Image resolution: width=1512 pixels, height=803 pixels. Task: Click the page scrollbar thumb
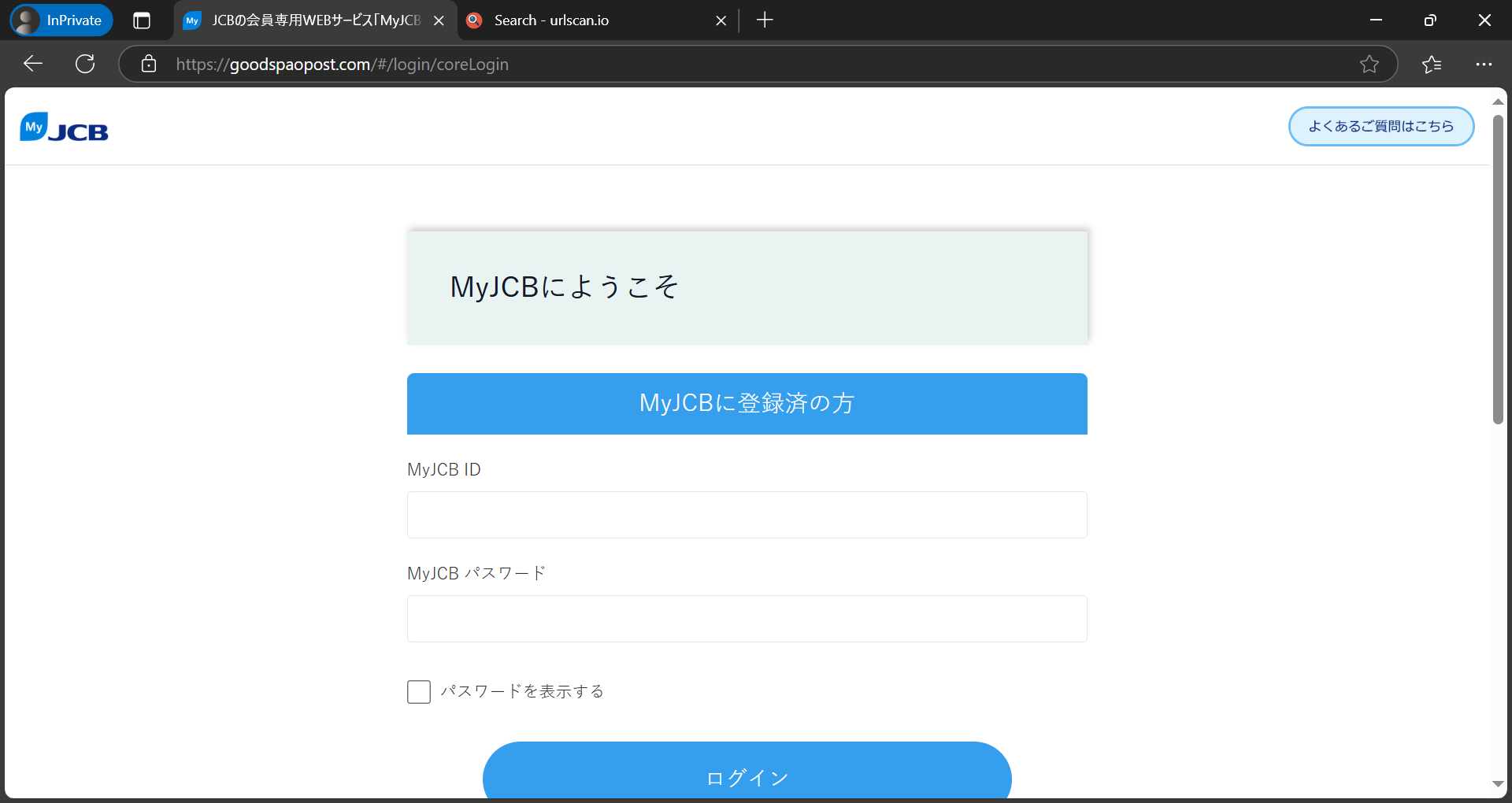point(1498,270)
